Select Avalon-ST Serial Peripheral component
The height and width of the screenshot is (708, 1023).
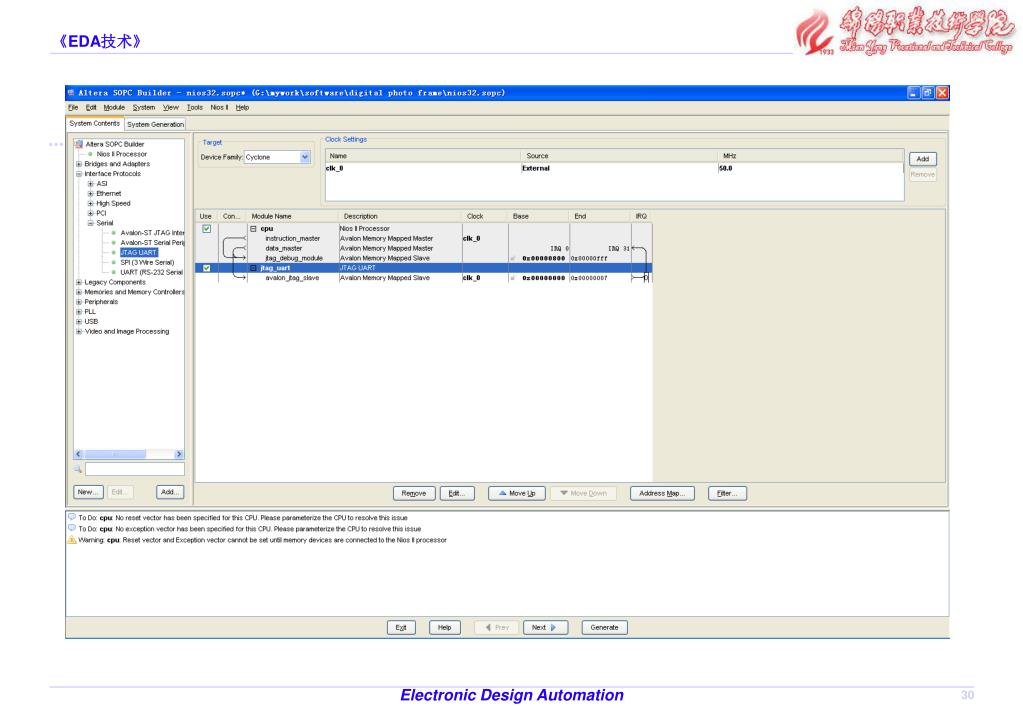tap(153, 243)
